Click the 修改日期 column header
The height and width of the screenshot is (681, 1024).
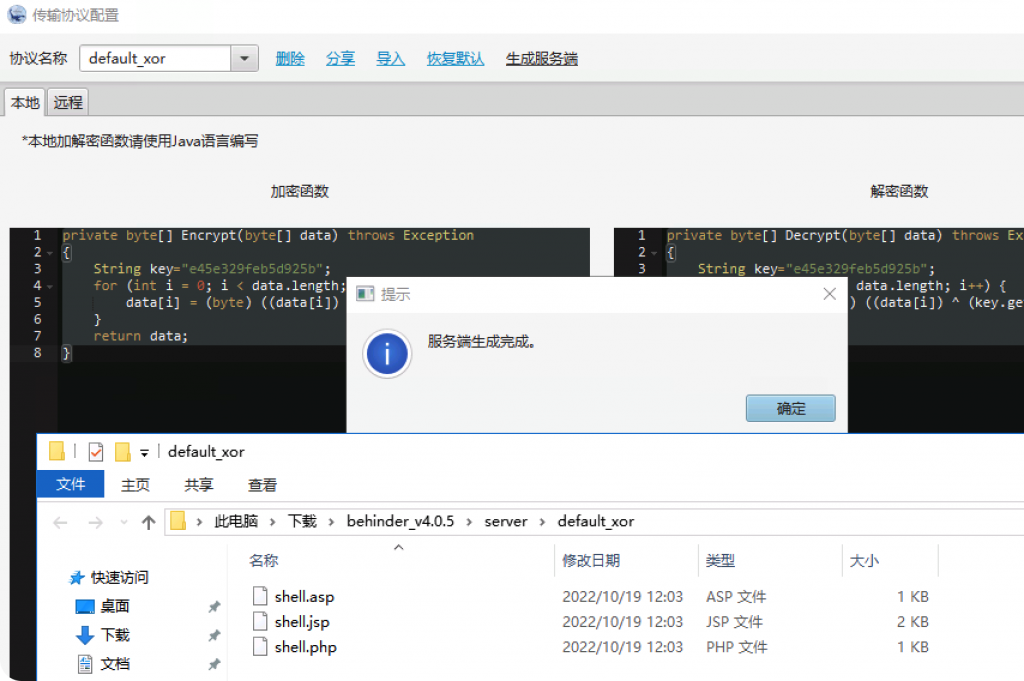pos(590,560)
